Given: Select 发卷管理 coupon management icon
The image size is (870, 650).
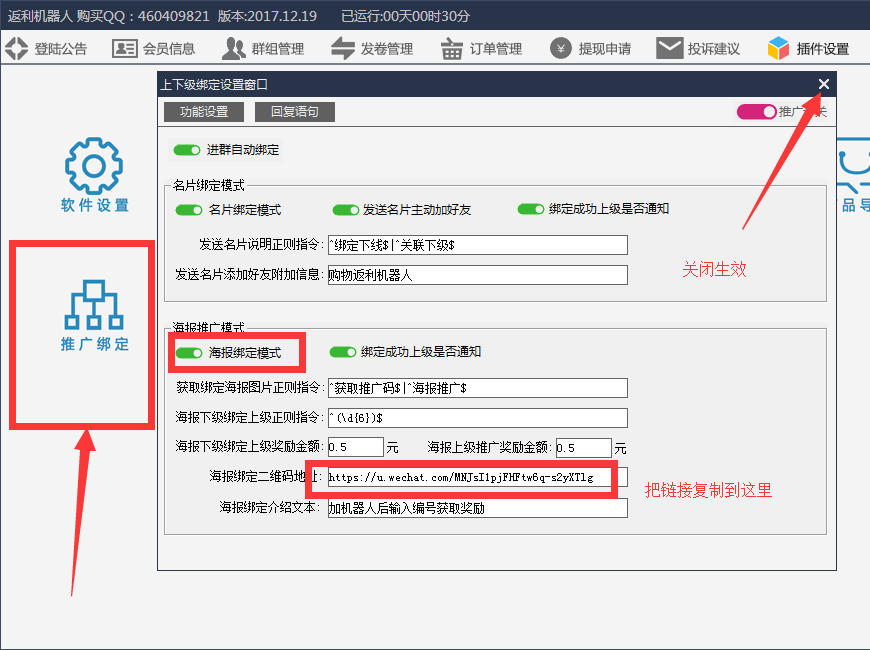Looking at the screenshot, I should coord(343,48).
